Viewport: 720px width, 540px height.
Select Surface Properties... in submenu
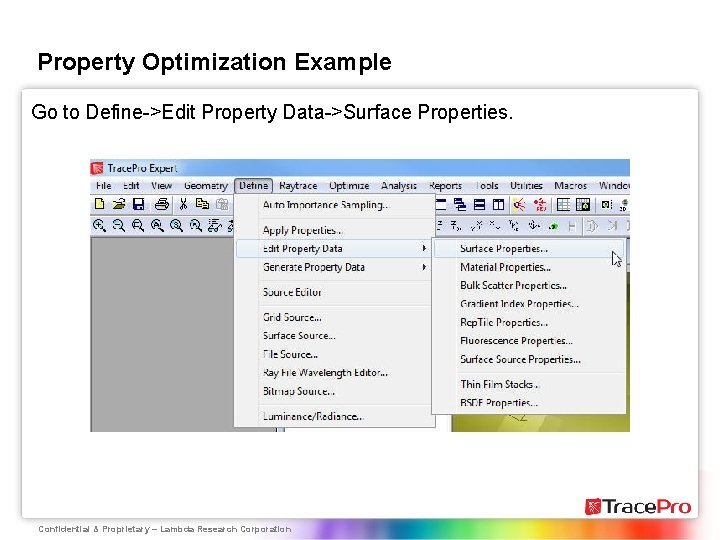(529, 248)
